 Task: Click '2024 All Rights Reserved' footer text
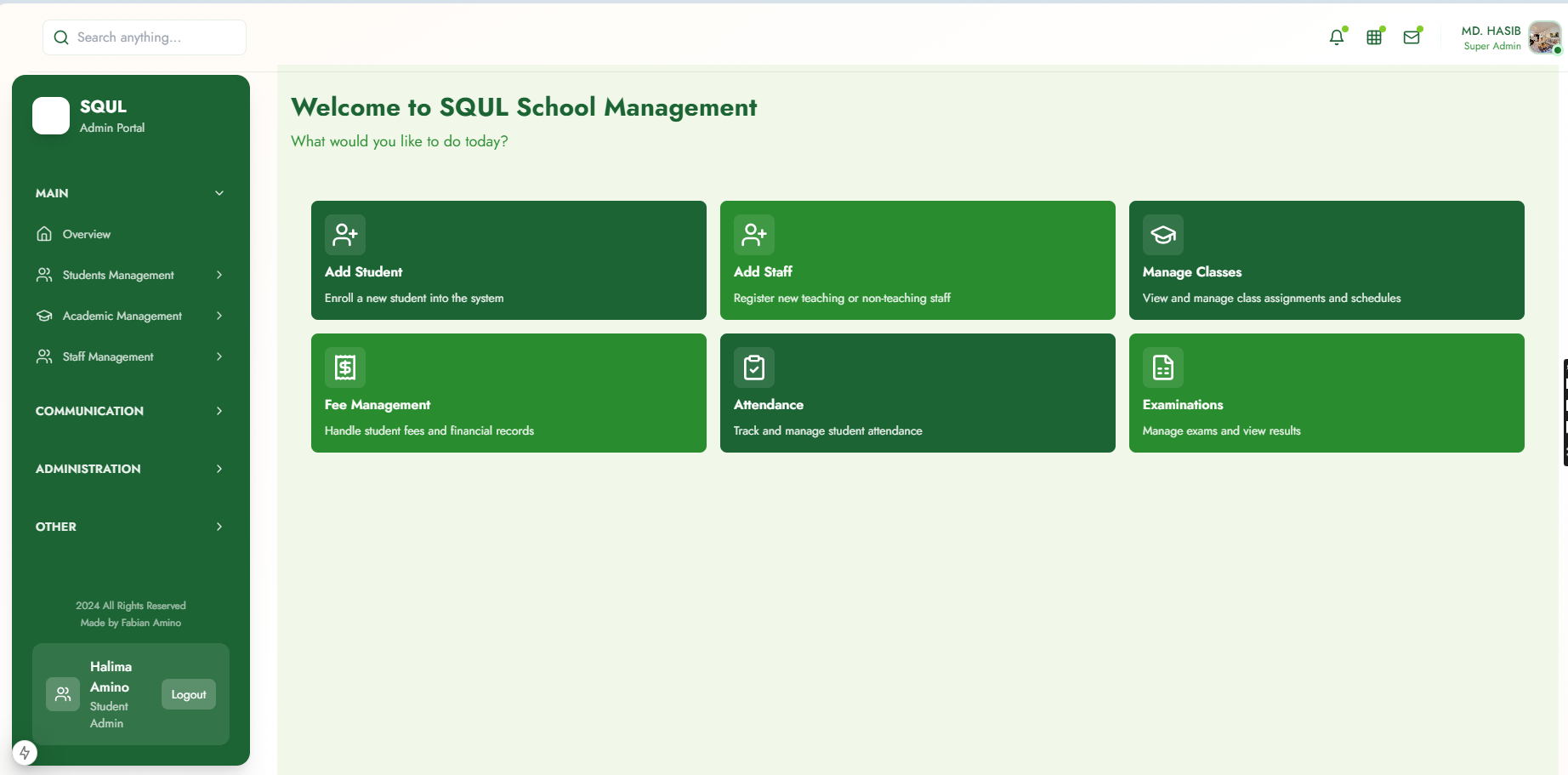[x=131, y=606]
